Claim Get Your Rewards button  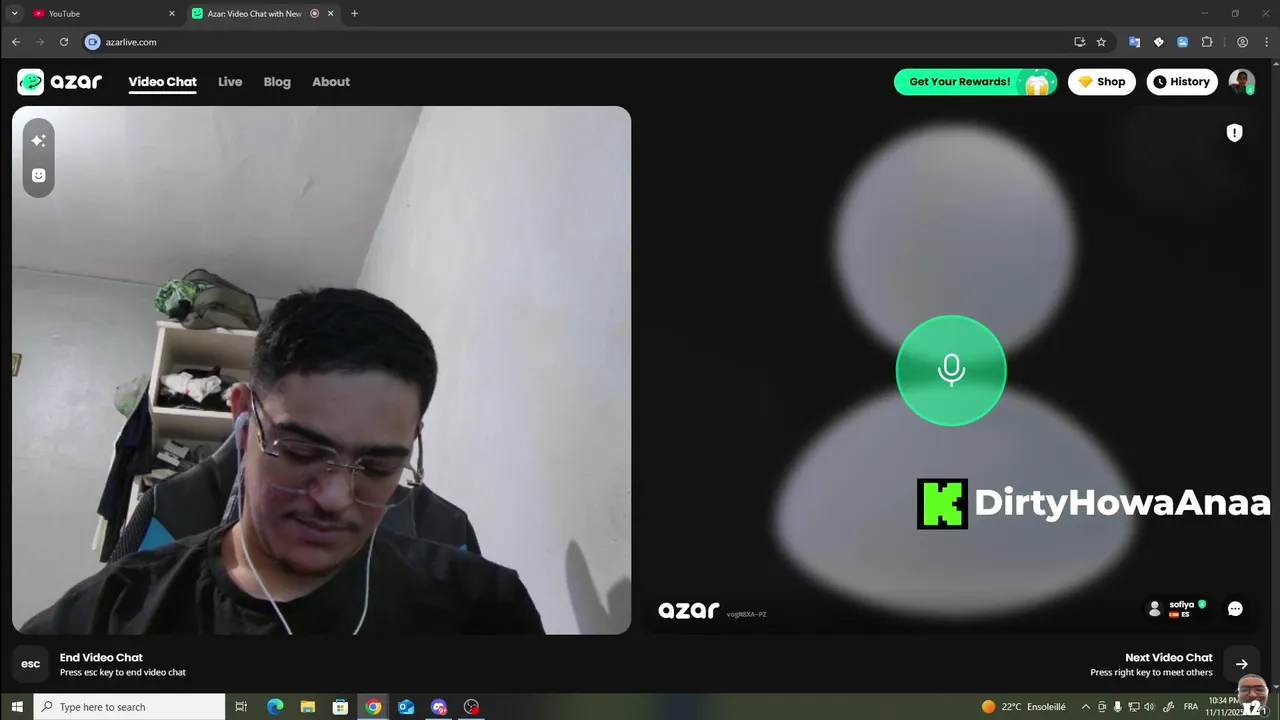975,82
